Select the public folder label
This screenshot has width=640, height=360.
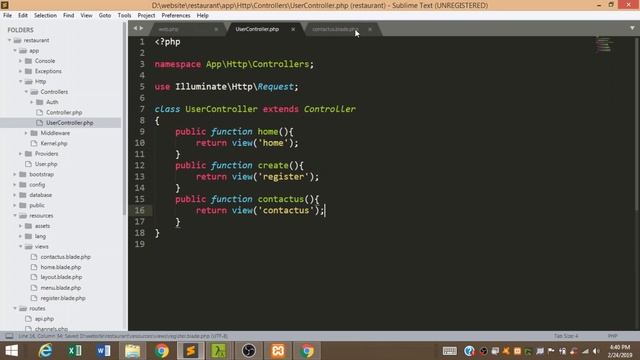[x=37, y=205]
